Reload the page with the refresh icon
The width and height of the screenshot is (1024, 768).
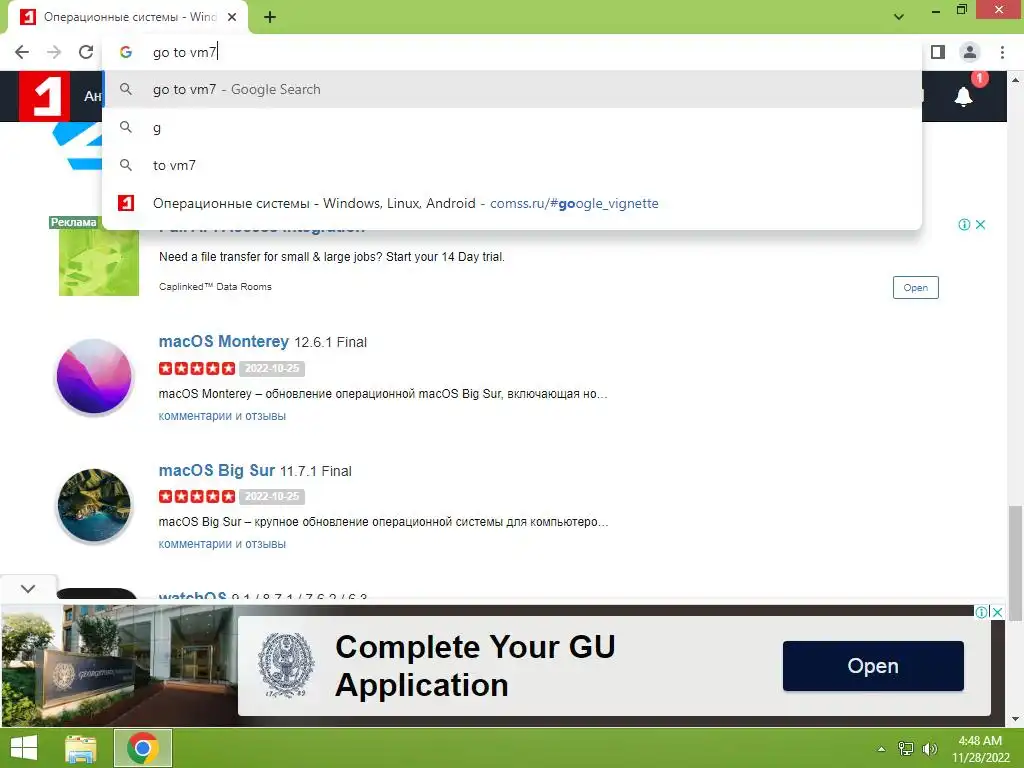[86, 52]
